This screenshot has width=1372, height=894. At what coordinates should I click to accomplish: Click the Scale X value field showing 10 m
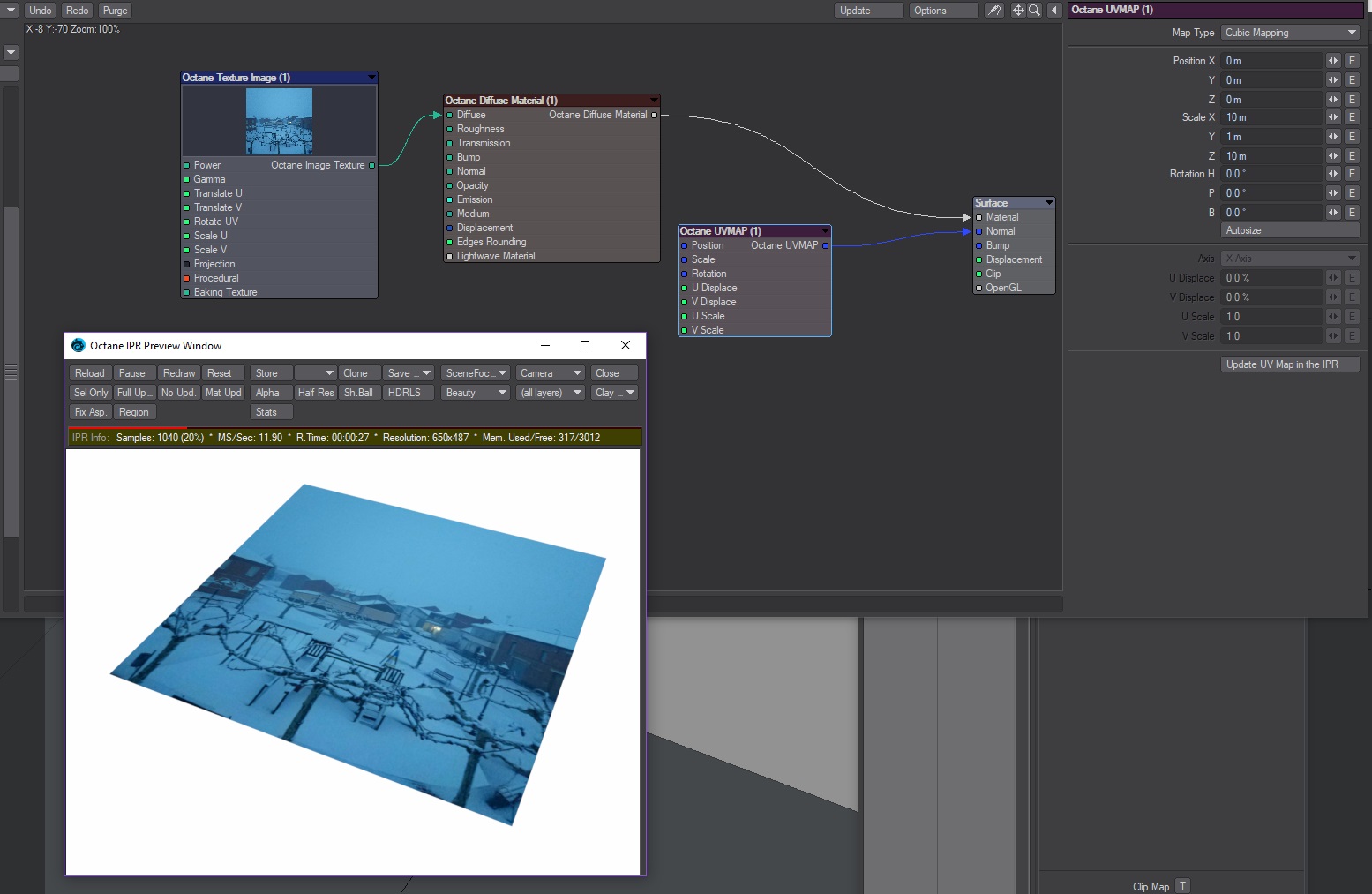(x=1272, y=117)
